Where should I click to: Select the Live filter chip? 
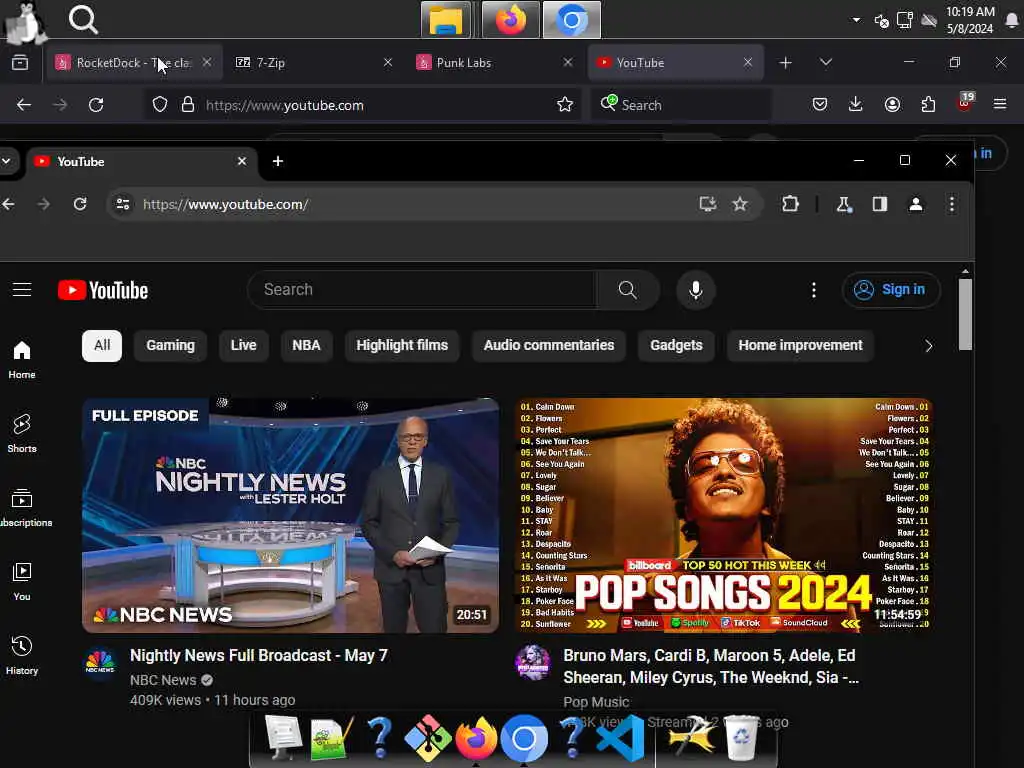(244, 345)
